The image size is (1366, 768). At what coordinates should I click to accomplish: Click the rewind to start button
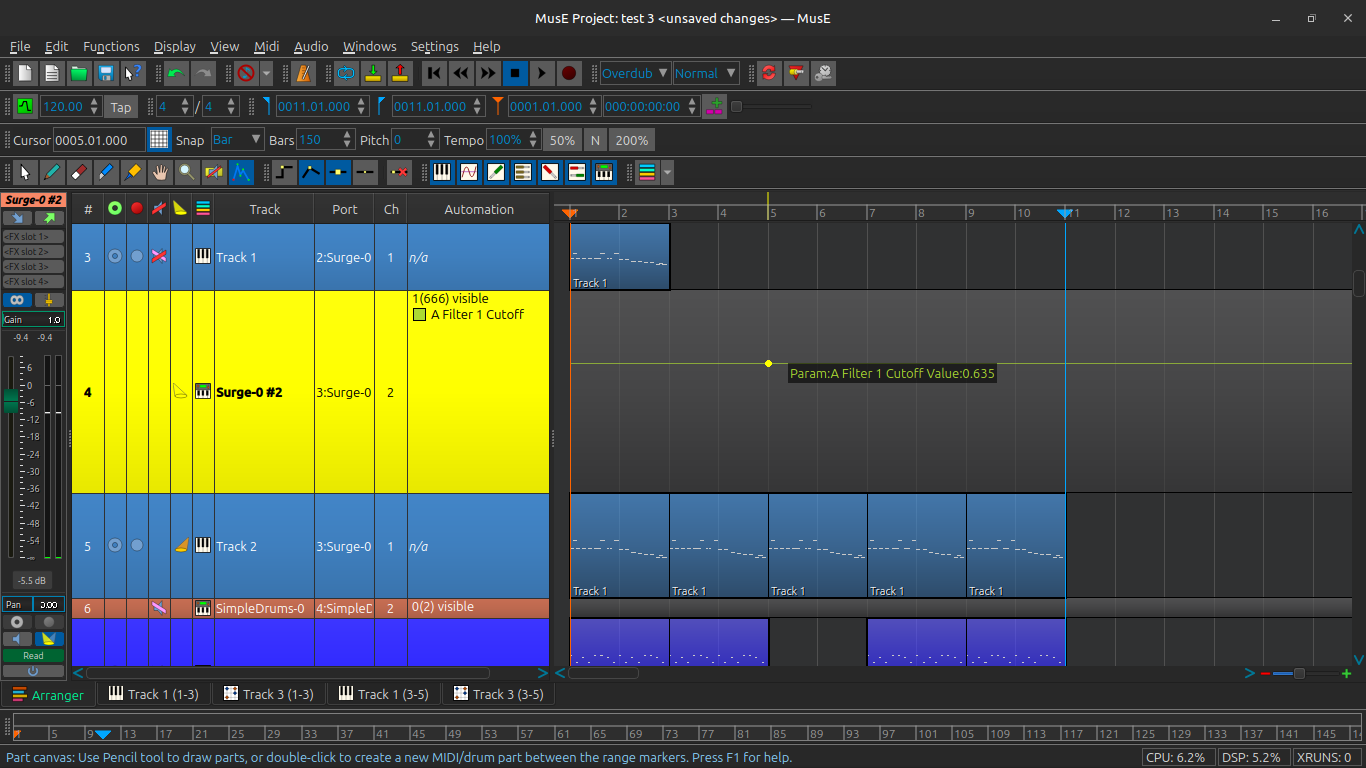click(433, 73)
